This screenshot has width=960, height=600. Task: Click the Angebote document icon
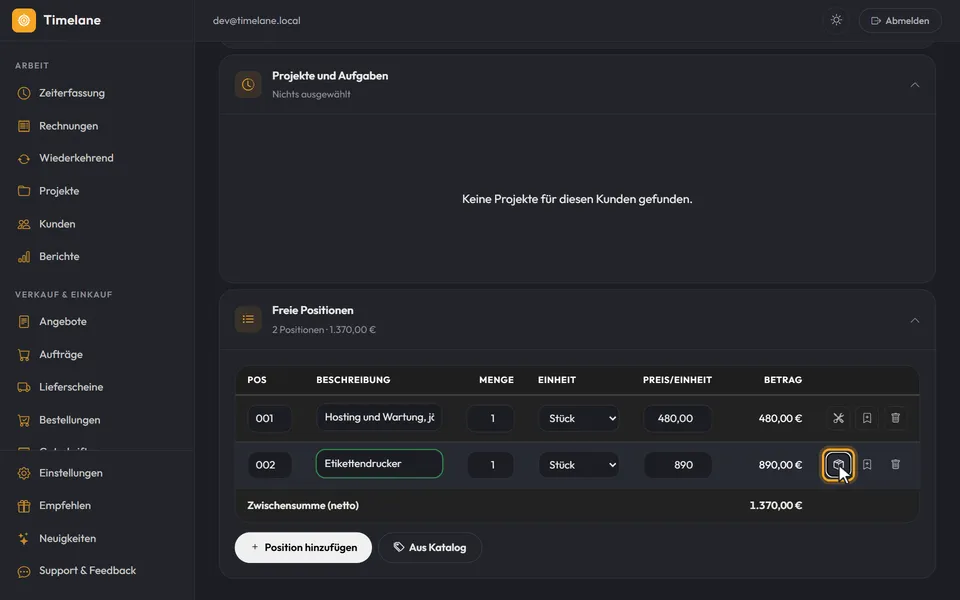pos(24,321)
